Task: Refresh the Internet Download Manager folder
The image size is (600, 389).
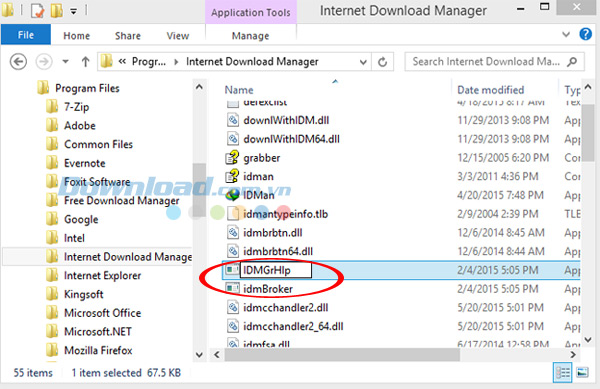Action: 382,62
